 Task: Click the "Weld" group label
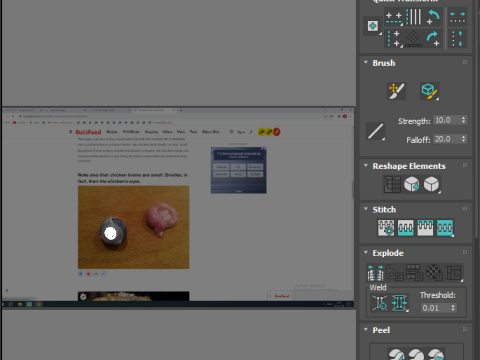pyautogui.click(x=378, y=287)
